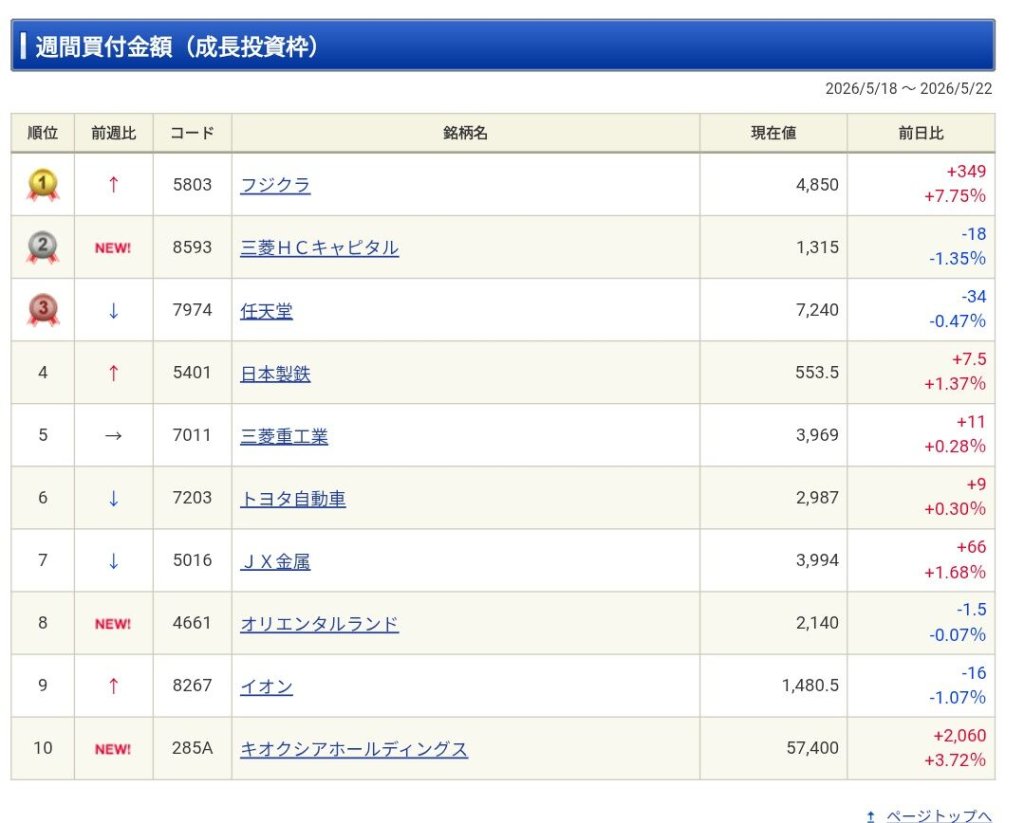Click the 順位 column header

(42, 133)
